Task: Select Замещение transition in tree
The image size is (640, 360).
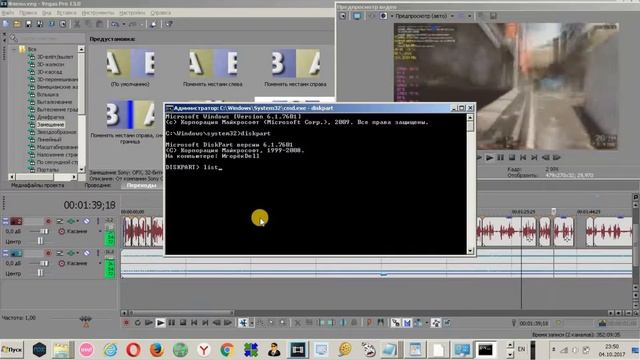Action: click(50, 124)
